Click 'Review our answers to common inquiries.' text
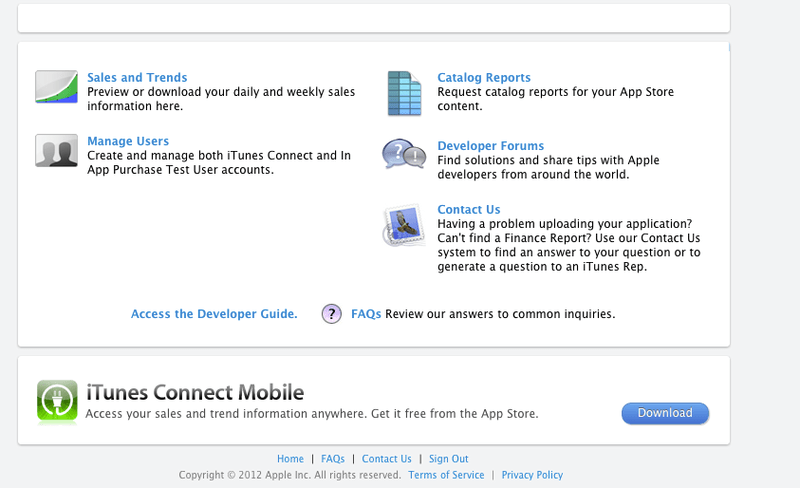The image size is (800, 488). click(500, 314)
